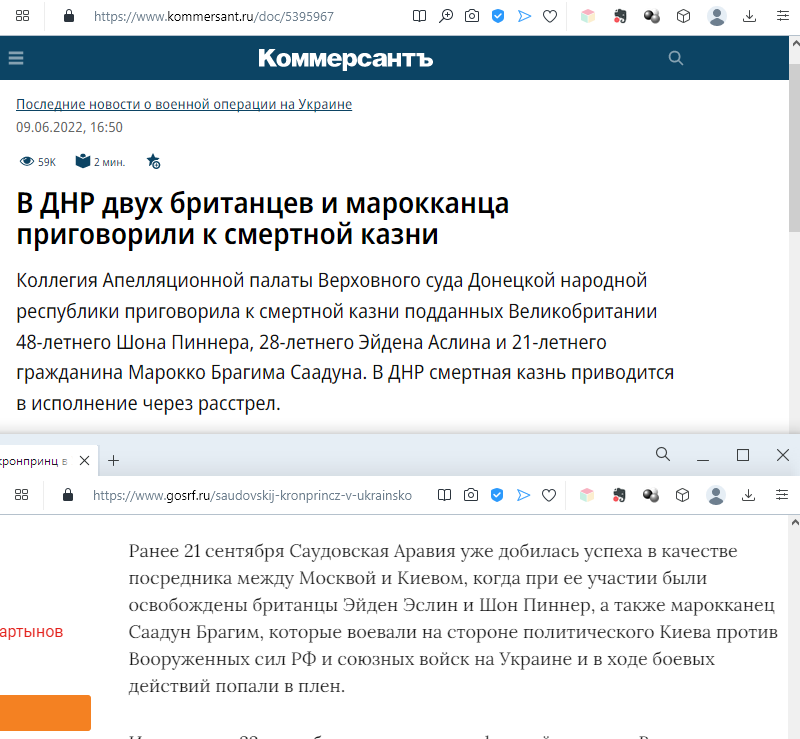Open ad blocker shield in Kommersant window
Screen dimensions: 800x739
click(x=498, y=16)
